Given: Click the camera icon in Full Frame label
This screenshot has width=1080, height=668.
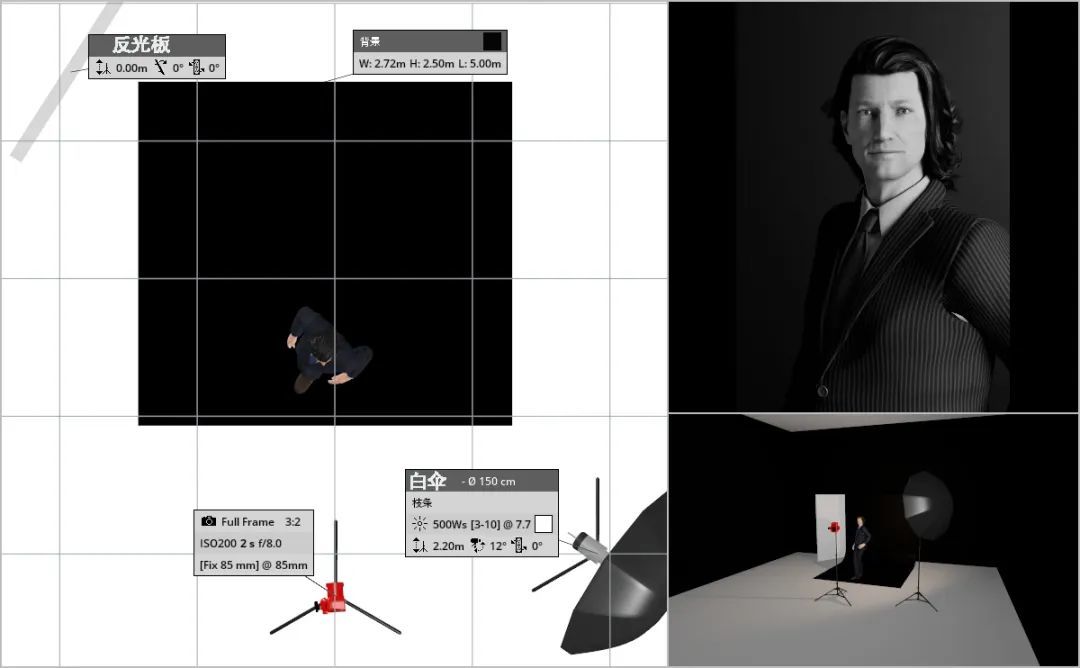Looking at the screenshot, I should tap(209, 521).
